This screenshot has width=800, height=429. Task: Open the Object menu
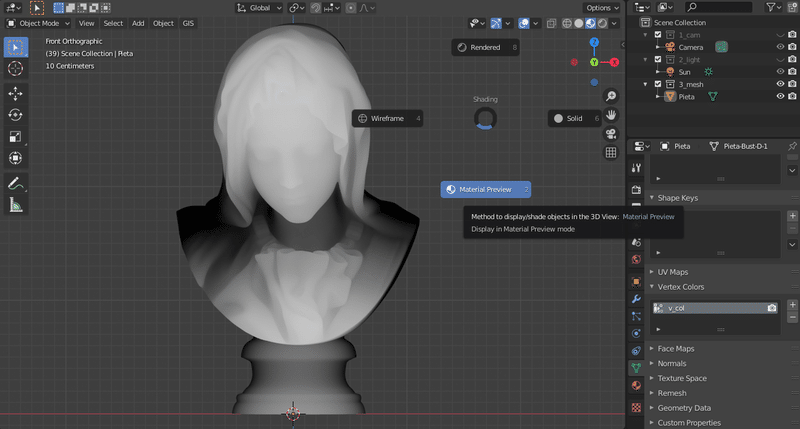[x=163, y=23]
